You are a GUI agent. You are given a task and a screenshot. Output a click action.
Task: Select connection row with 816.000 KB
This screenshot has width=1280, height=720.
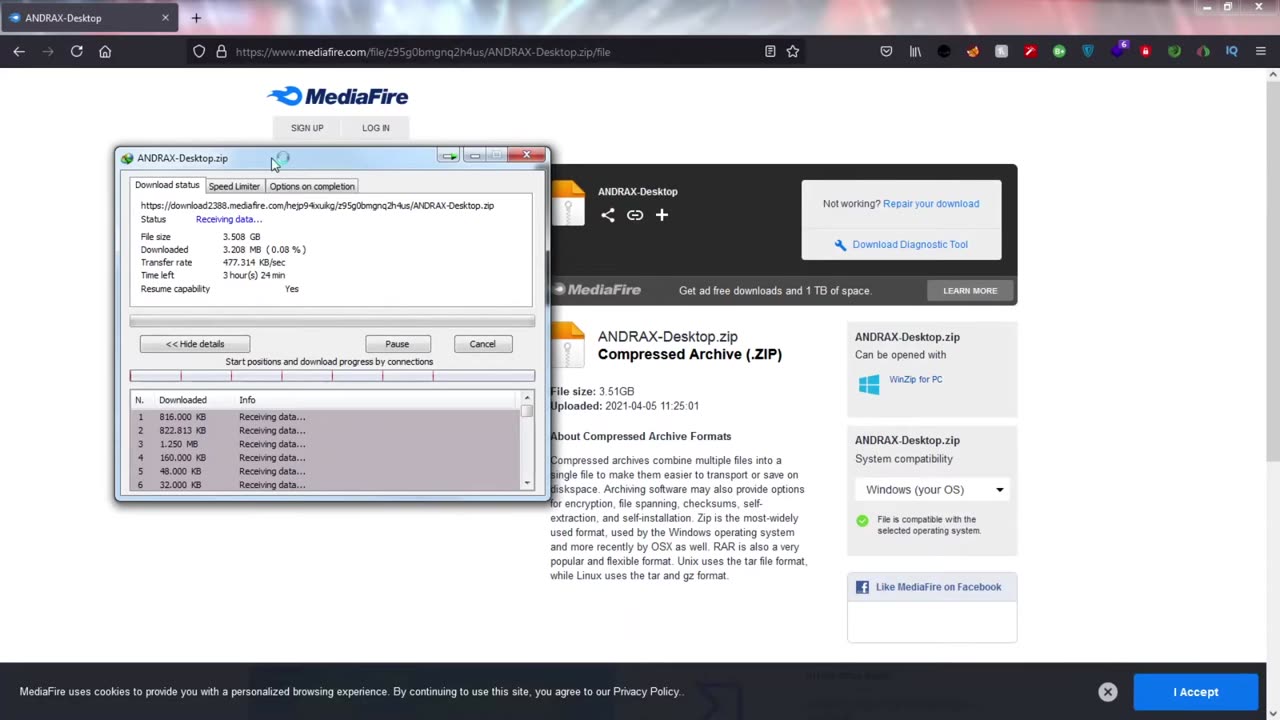(x=325, y=417)
